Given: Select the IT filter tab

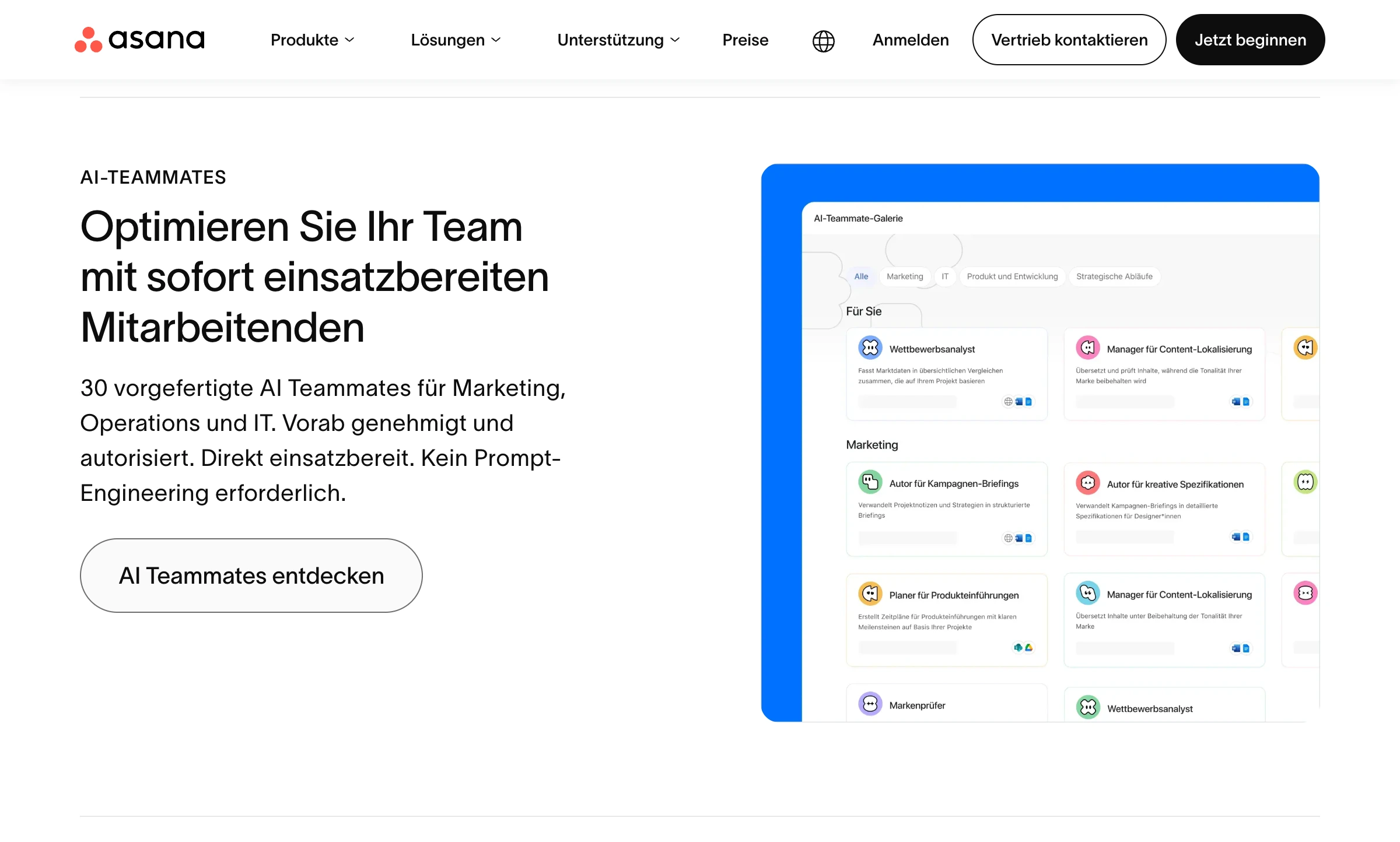Looking at the screenshot, I should coord(945,276).
